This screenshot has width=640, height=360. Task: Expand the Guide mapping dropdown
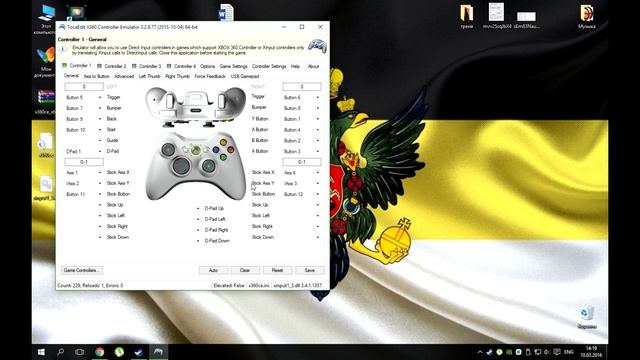click(100, 140)
